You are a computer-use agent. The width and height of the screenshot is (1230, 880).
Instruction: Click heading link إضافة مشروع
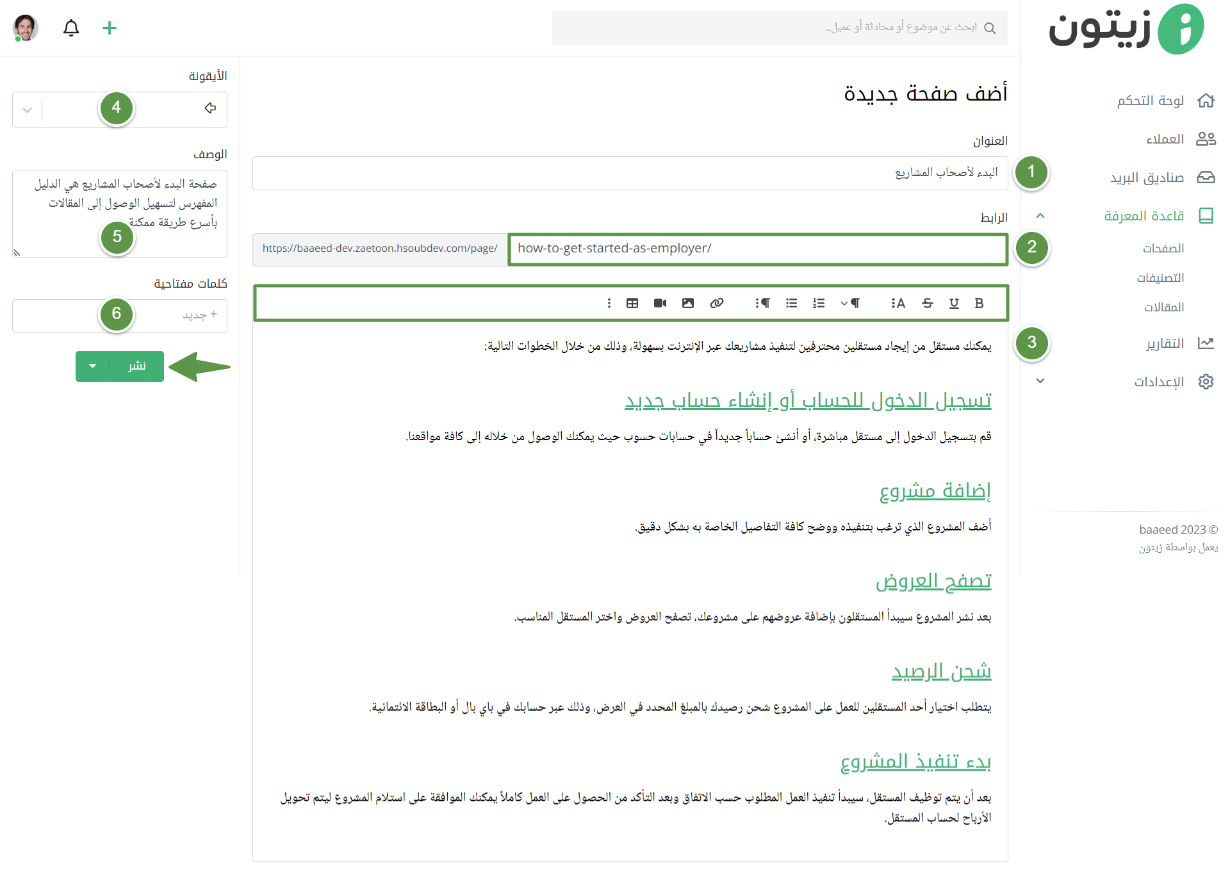[x=935, y=490]
